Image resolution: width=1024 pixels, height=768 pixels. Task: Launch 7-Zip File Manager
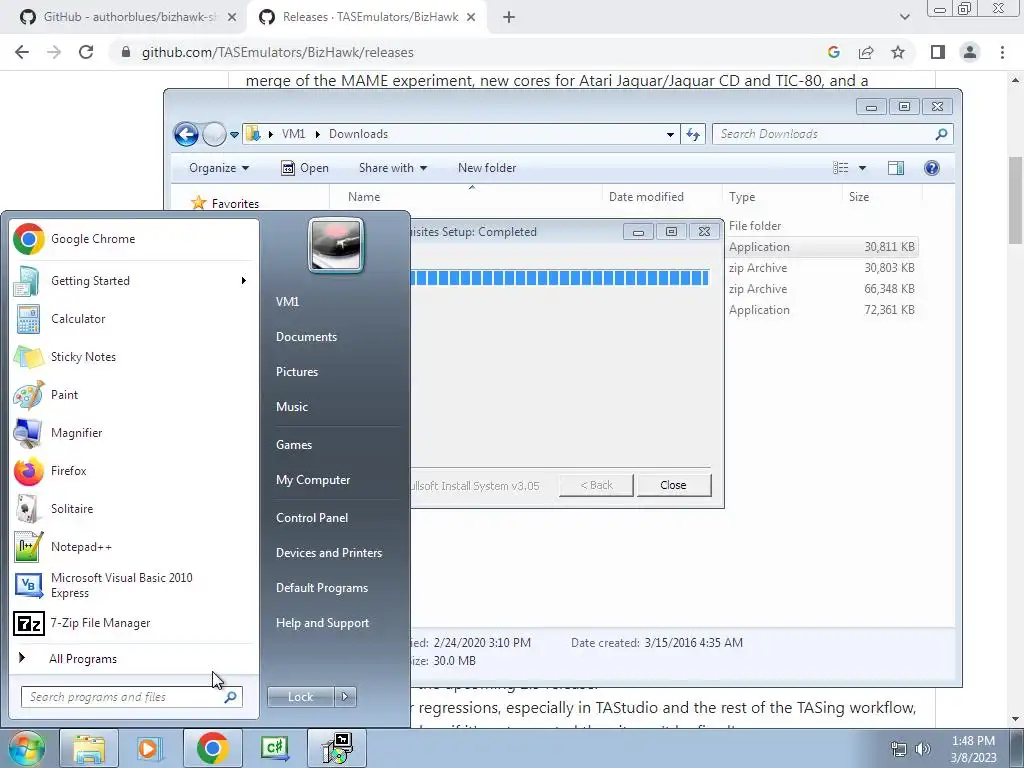pos(131,623)
